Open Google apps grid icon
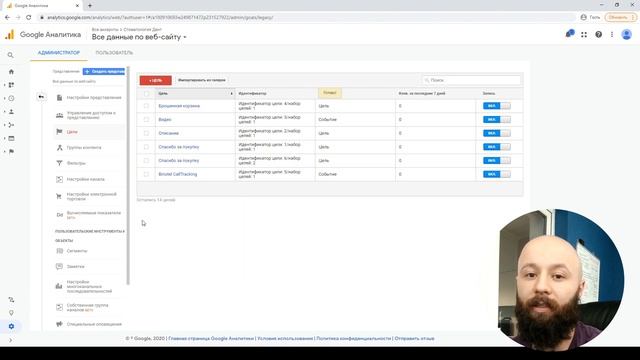The height and width of the screenshot is (360, 640). [x=584, y=35]
